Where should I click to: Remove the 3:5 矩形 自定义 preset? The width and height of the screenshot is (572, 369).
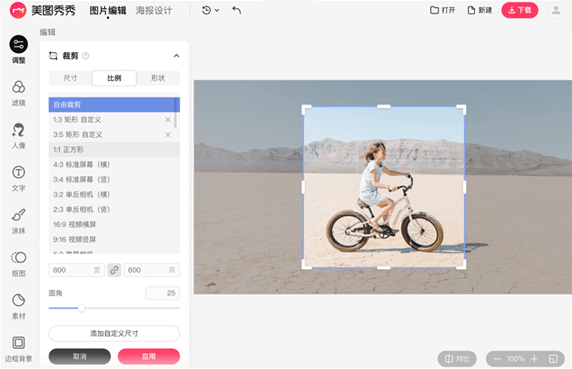pos(168,135)
